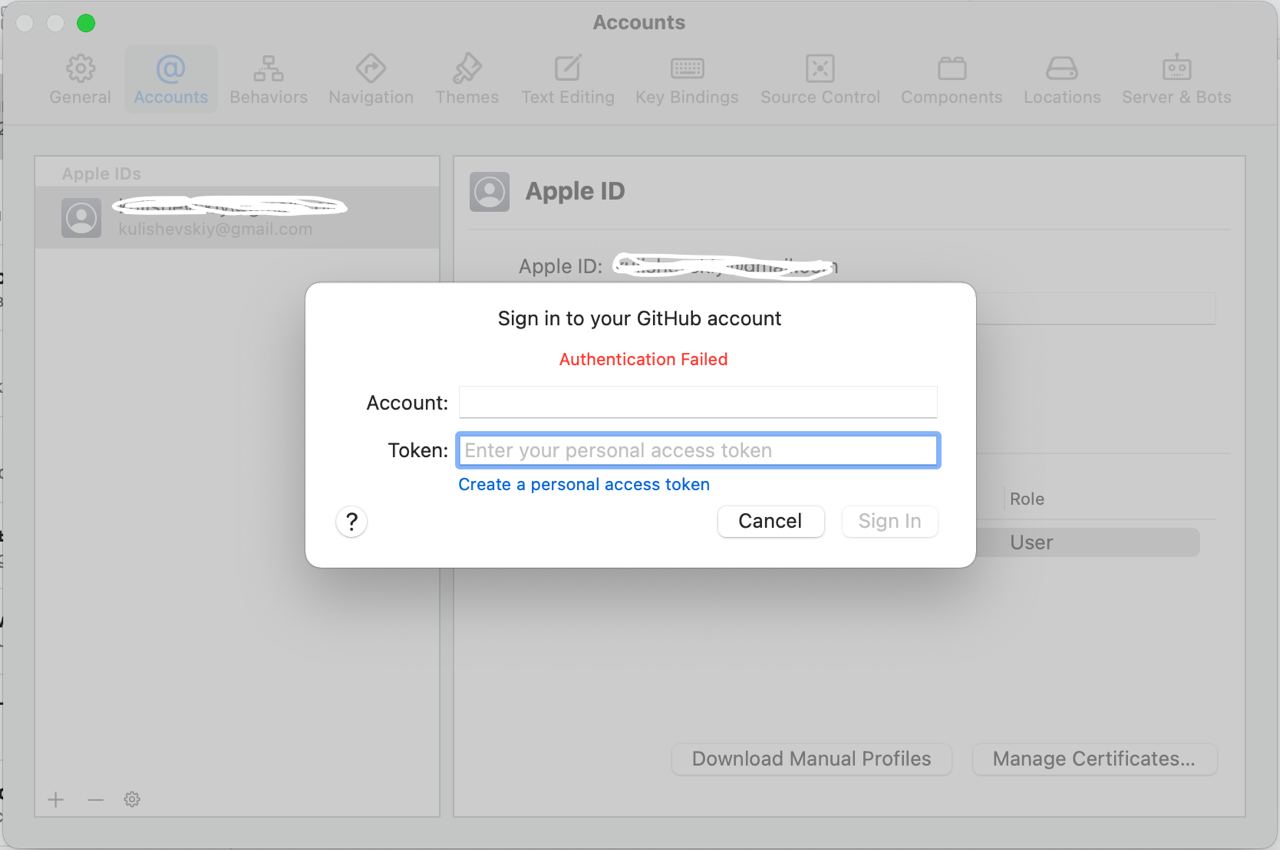Open the General preferences pane
The height and width of the screenshot is (850, 1280).
pyautogui.click(x=80, y=79)
